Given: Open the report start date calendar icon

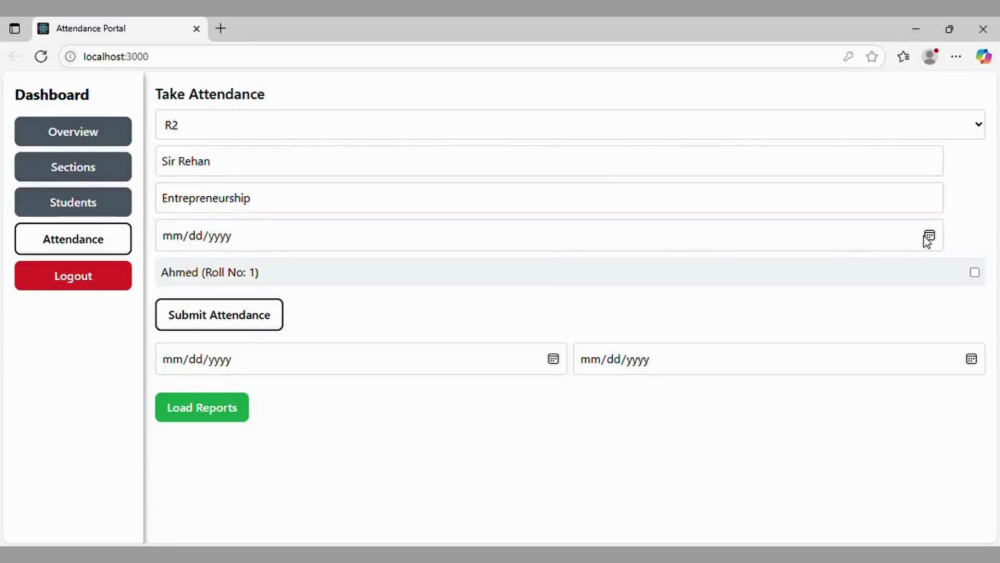Looking at the screenshot, I should click(553, 359).
